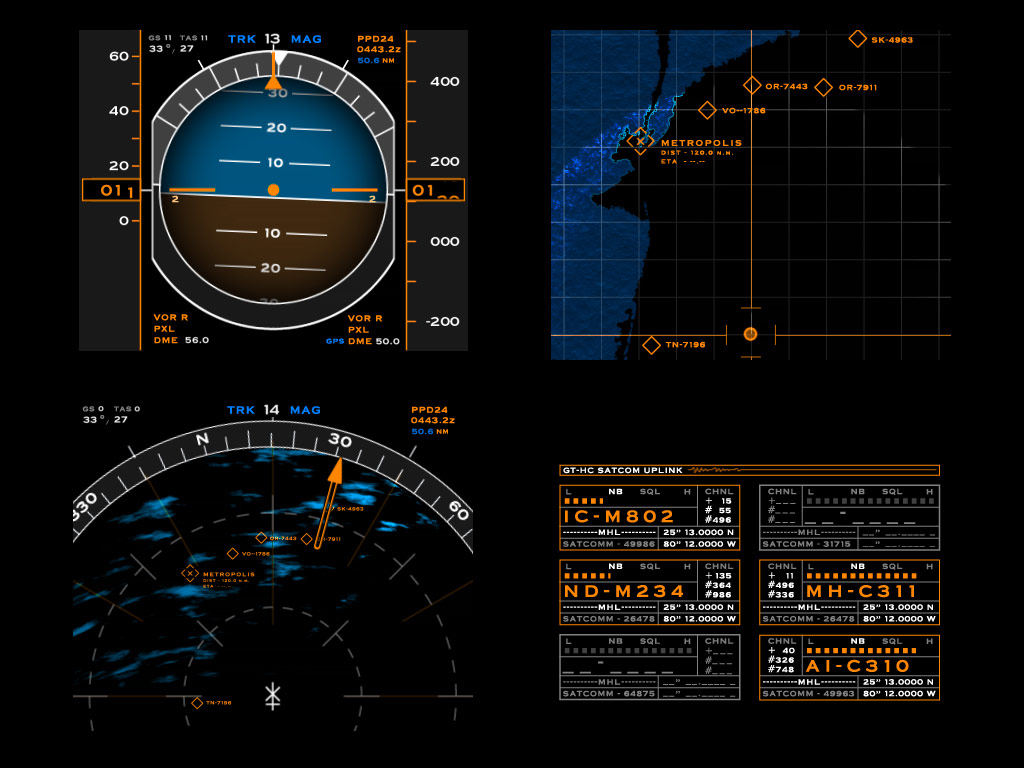Select the IC-M802 channel name
The image size is (1024, 768).
618,517
